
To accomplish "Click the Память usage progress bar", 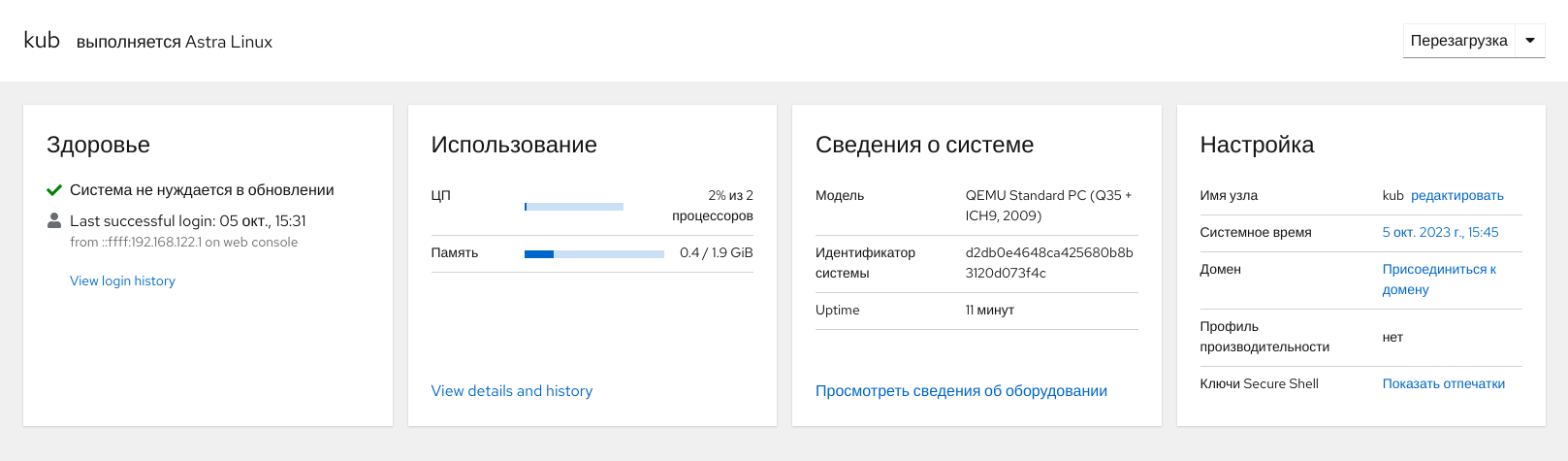I will [x=593, y=253].
